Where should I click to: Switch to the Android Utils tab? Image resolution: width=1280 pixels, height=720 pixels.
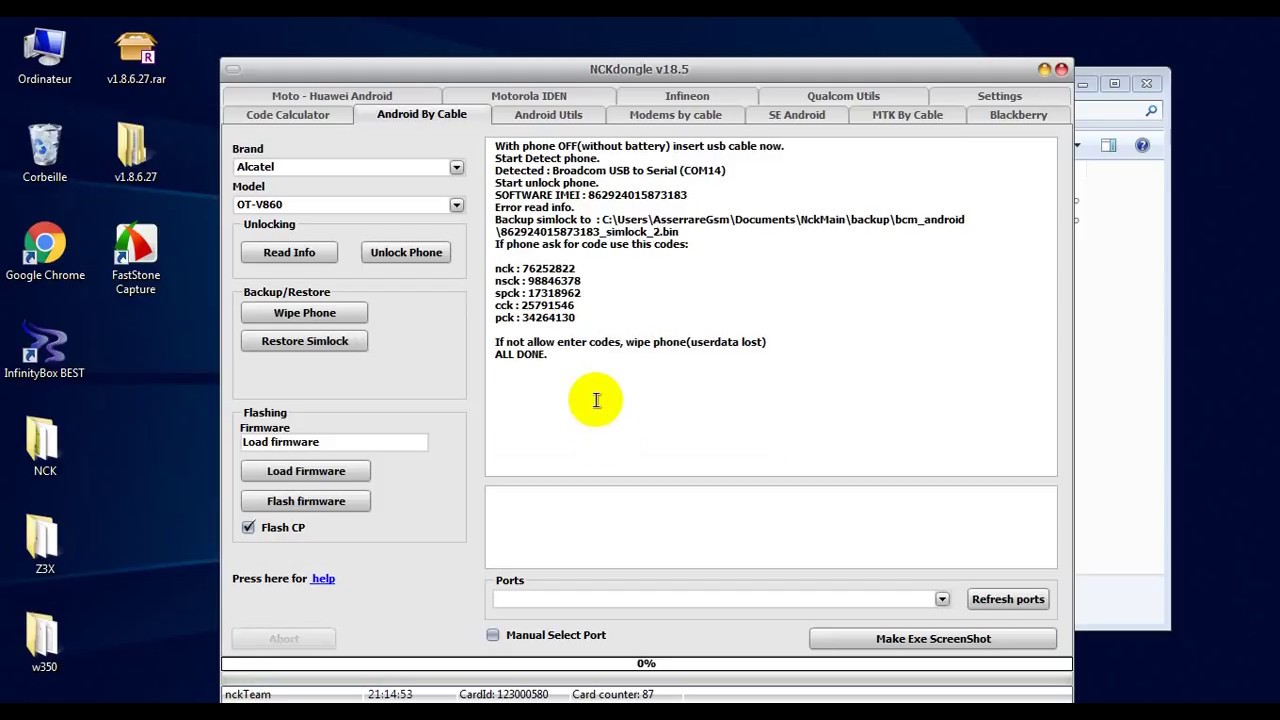548,115
